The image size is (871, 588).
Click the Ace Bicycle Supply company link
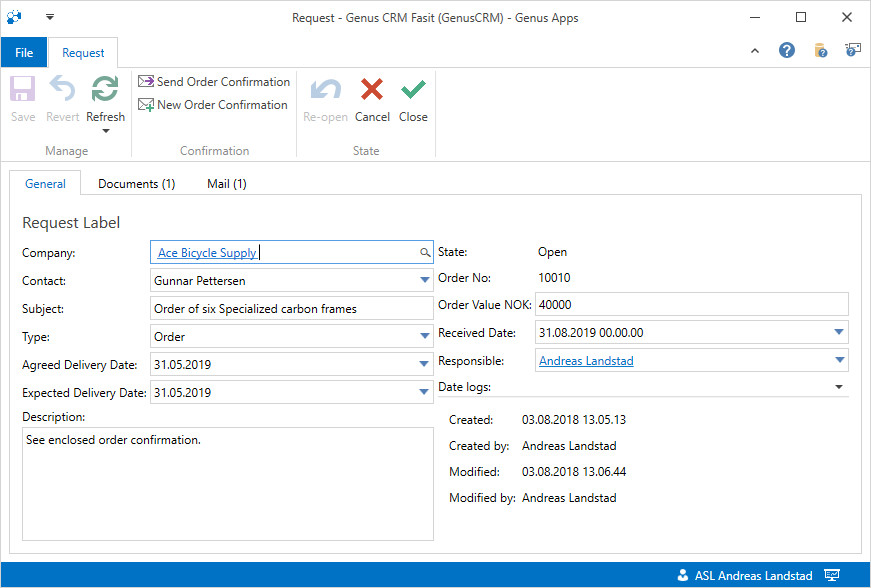click(207, 253)
